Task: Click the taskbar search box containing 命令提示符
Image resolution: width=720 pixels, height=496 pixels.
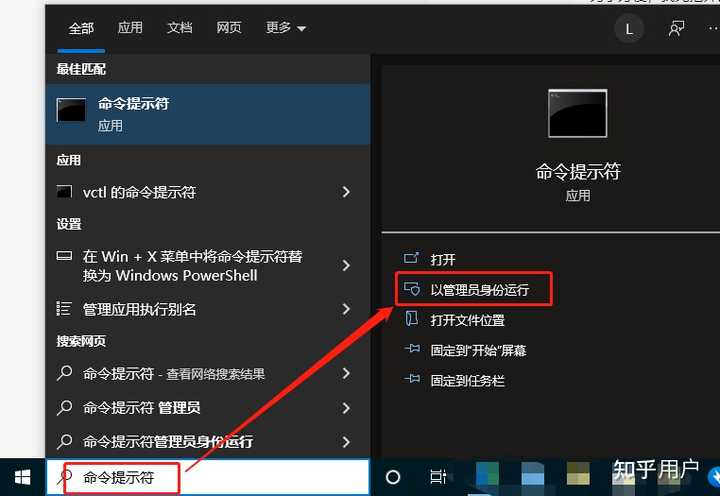Action: [x=208, y=477]
